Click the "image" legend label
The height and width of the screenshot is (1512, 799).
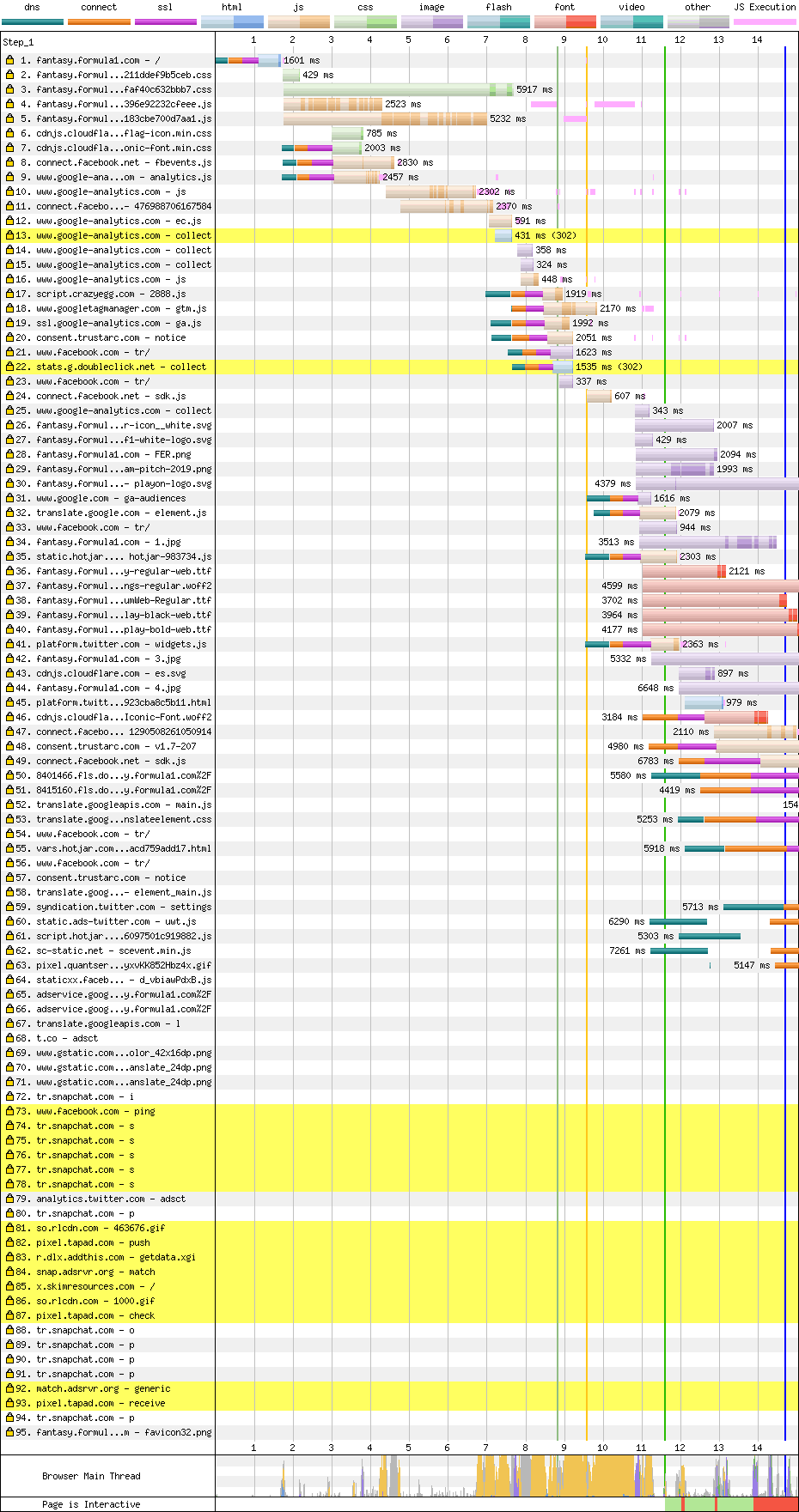point(432,7)
